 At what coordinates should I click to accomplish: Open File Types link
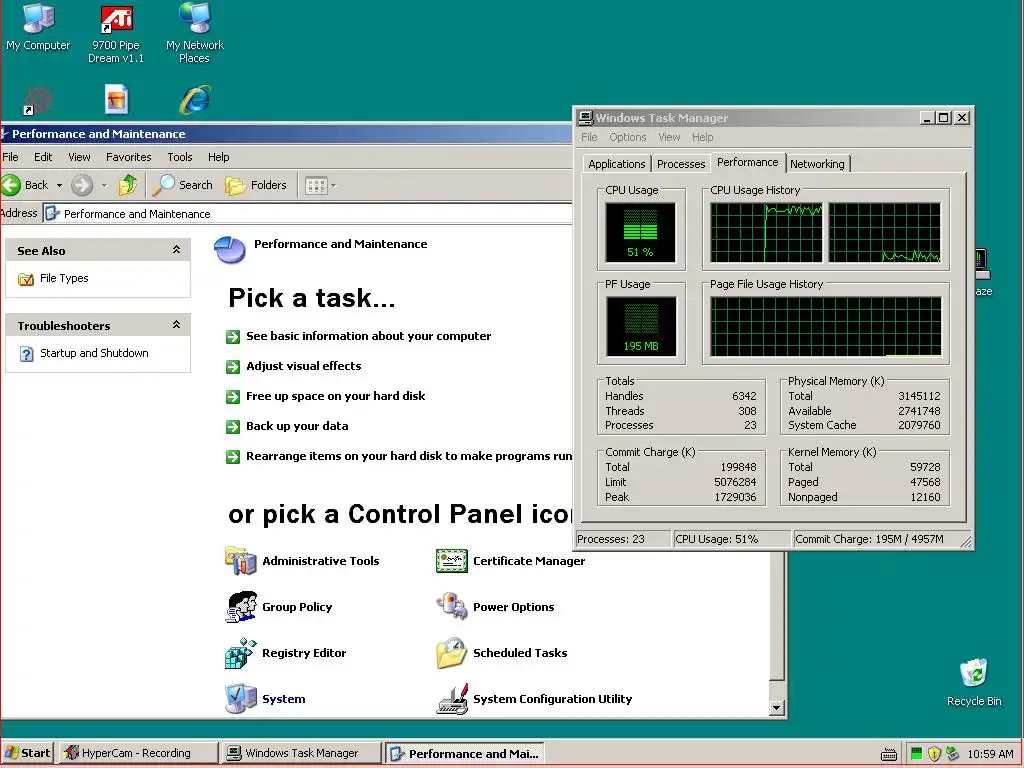click(54, 278)
